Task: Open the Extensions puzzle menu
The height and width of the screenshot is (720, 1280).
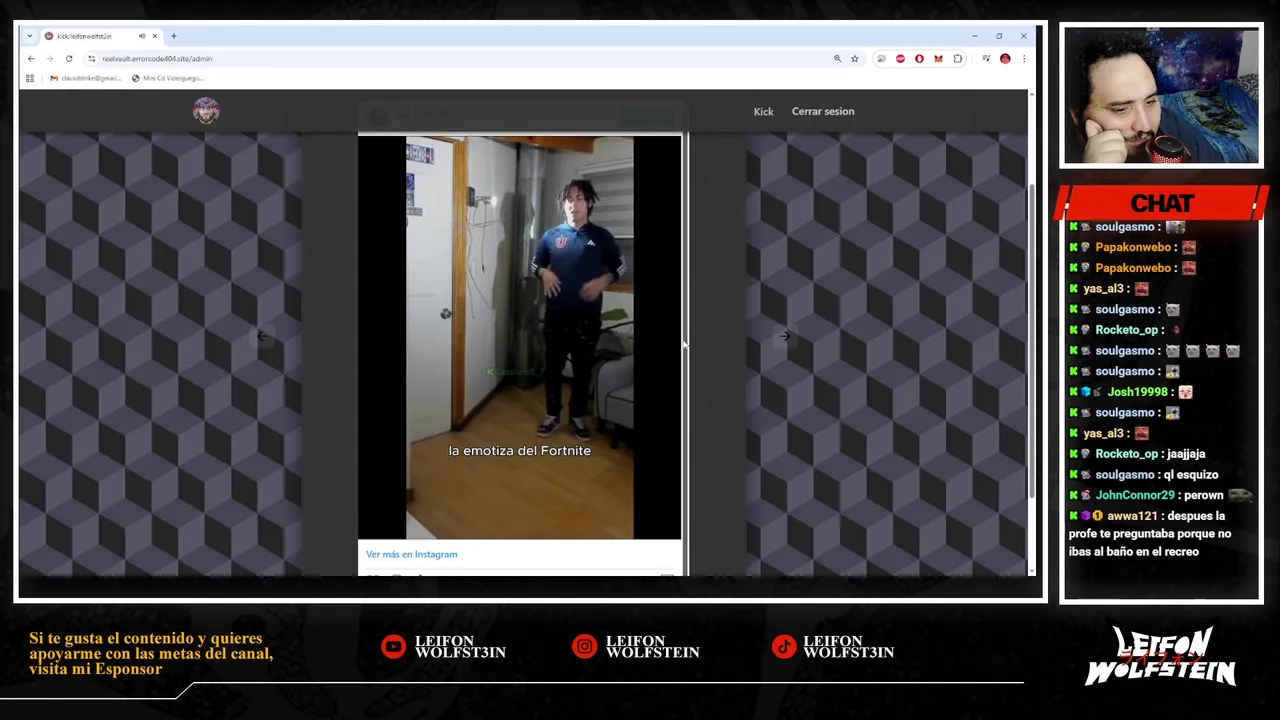Action: pyautogui.click(x=957, y=59)
